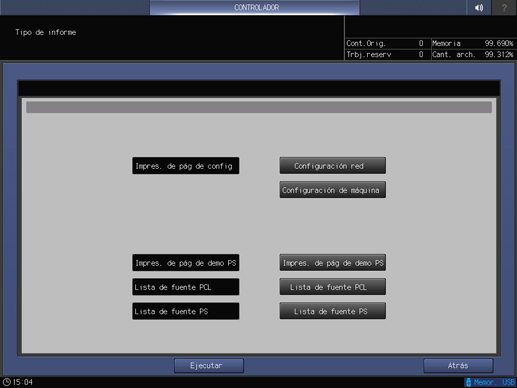This screenshot has height=388, width=517.
Task: Click the Trbj.reserv counter field
Action: click(388, 54)
